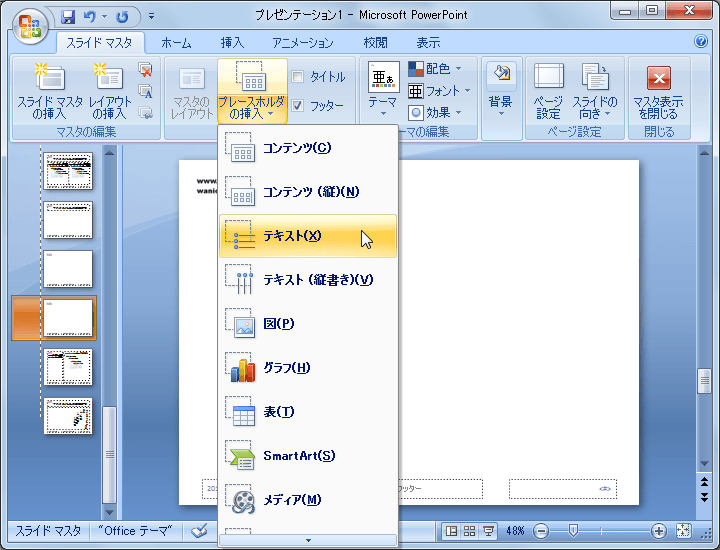The image size is (720, 550).
Task: Open the スライドの向き orientation dropdown
Action: pos(595,91)
